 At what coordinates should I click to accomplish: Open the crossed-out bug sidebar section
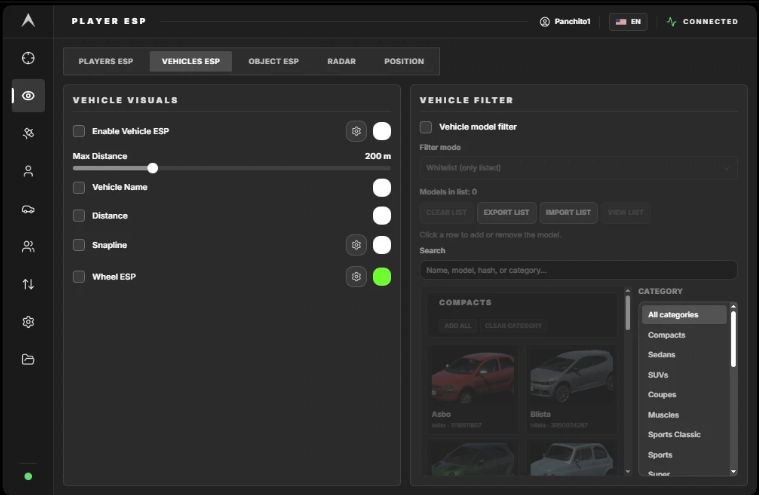(x=28, y=133)
